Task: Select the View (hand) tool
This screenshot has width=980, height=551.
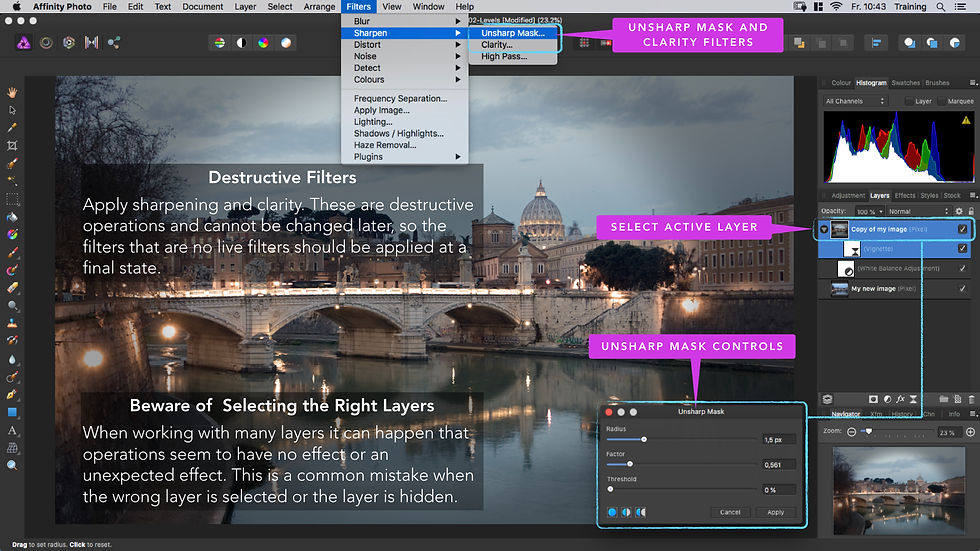Action: click(x=12, y=92)
